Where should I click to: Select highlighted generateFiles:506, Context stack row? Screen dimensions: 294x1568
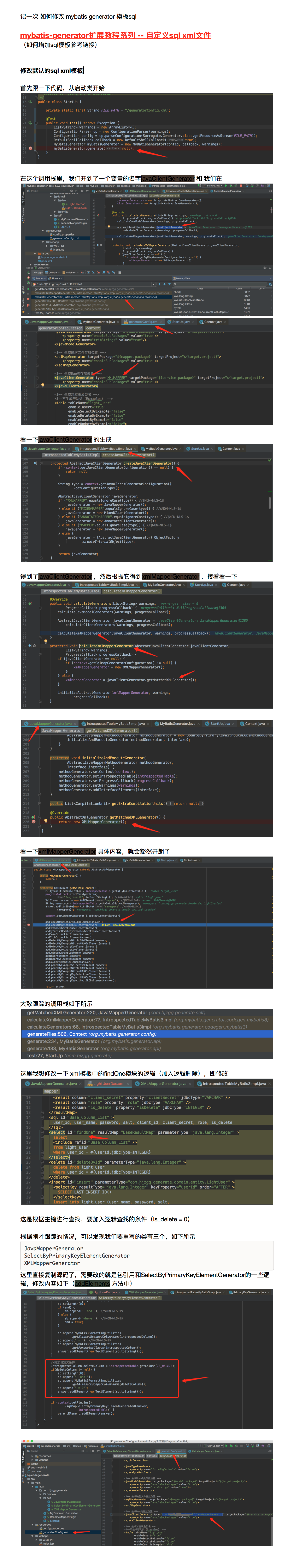point(147,1034)
